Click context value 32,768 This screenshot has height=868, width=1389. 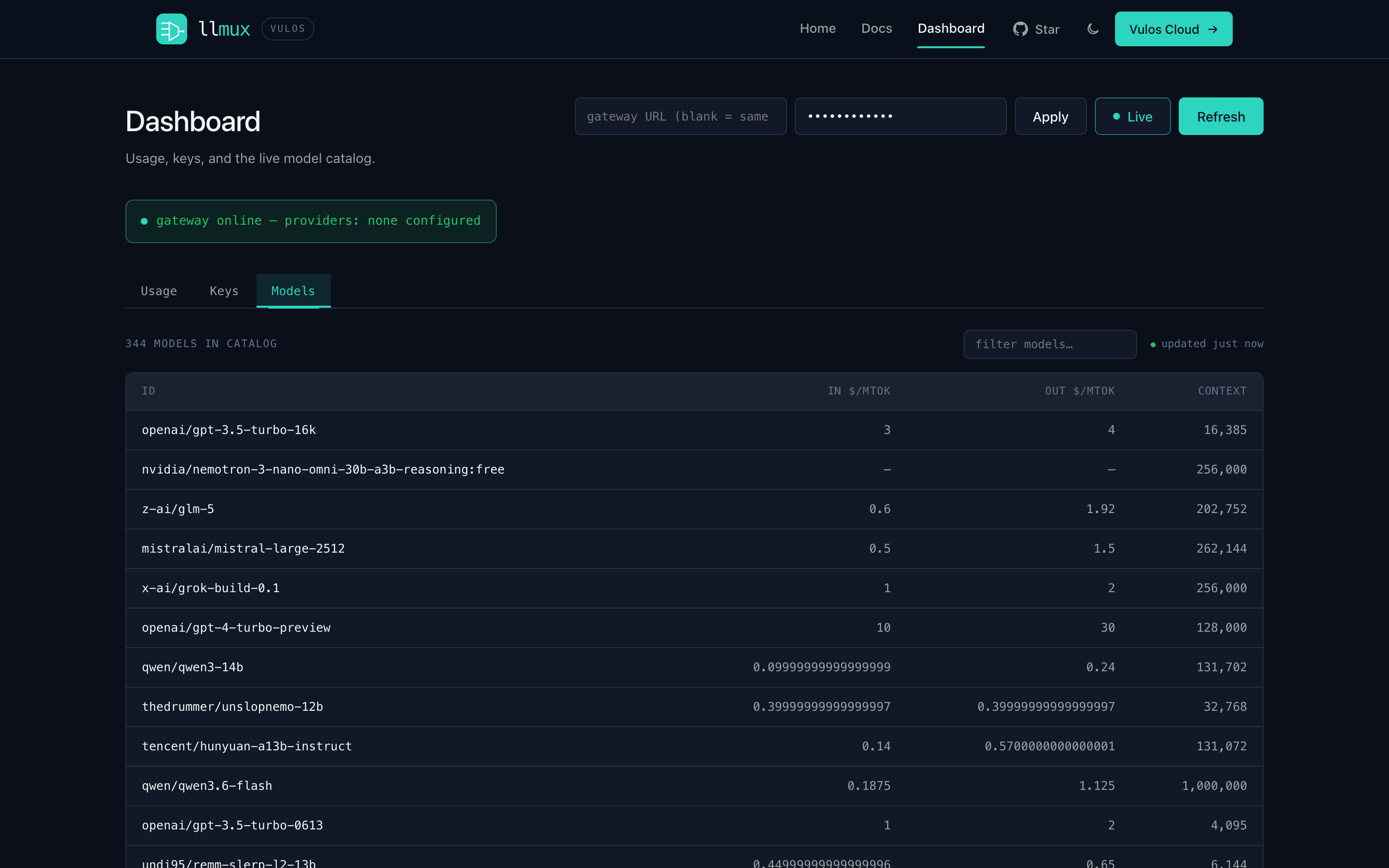[1225, 706]
